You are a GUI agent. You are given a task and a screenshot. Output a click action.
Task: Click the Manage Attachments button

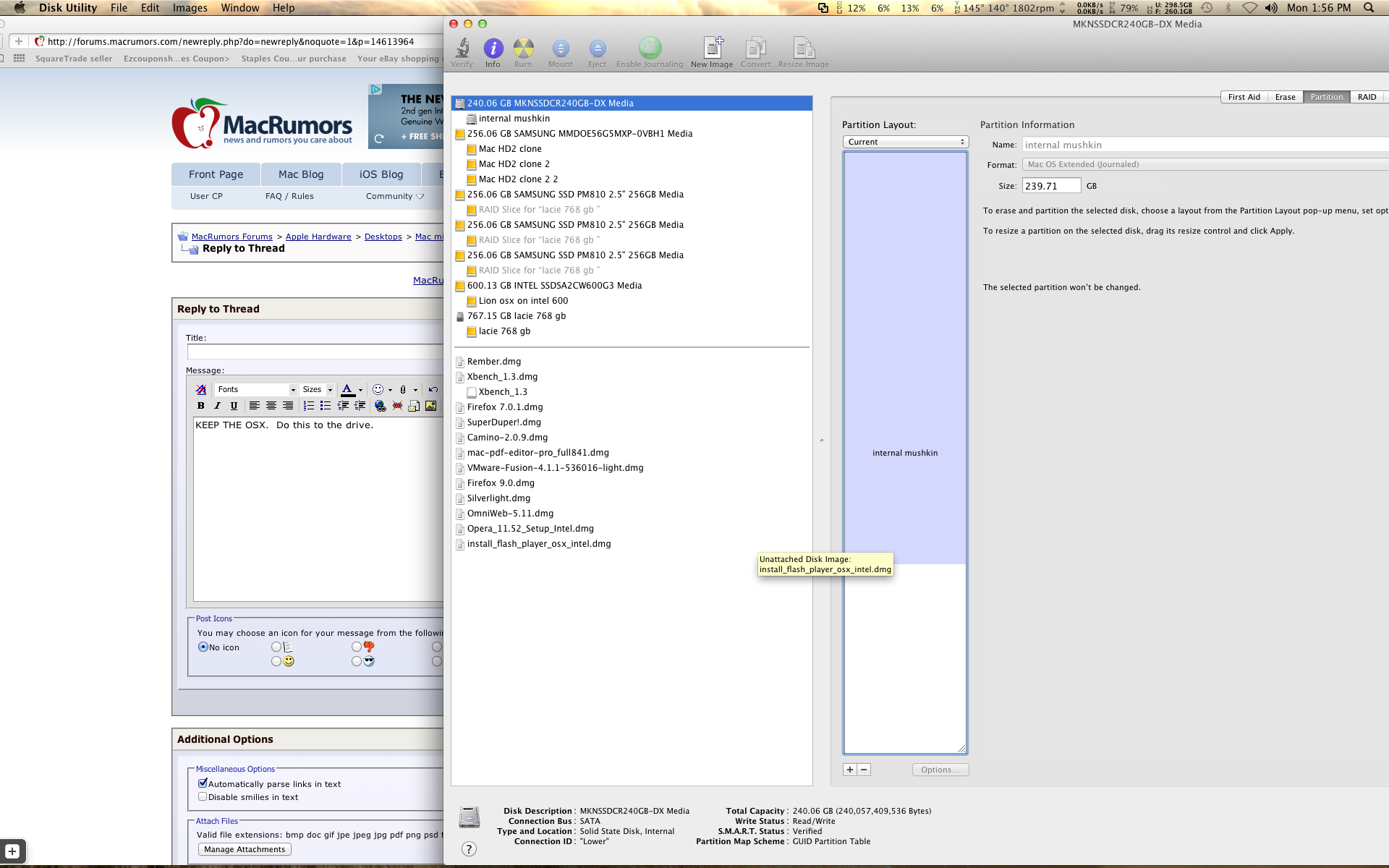(245, 849)
